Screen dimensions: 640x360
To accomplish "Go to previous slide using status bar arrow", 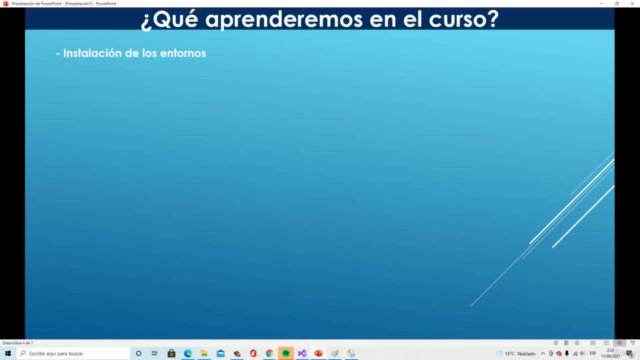I will click(x=556, y=343).
